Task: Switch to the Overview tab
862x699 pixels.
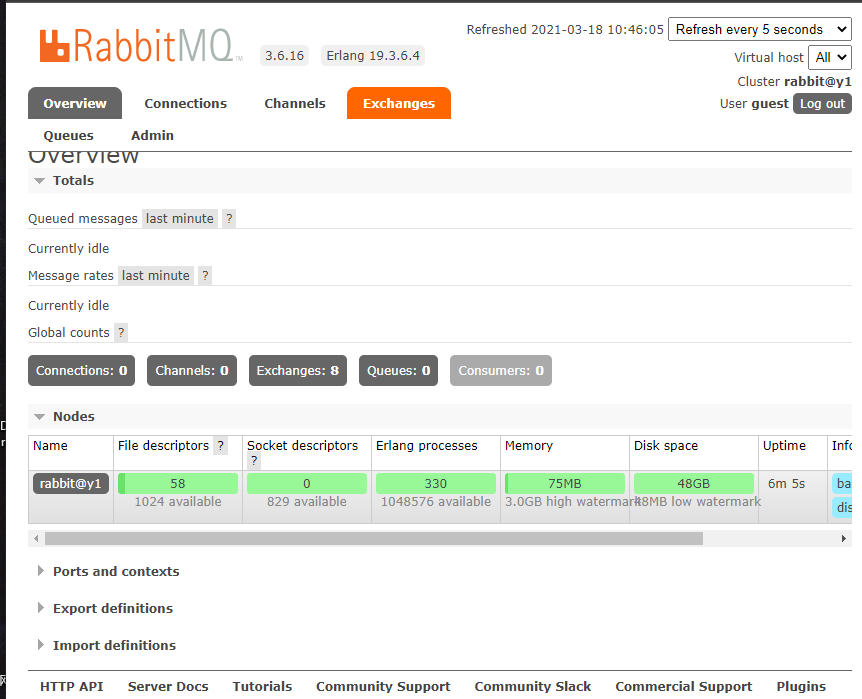Action: [75, 103]
